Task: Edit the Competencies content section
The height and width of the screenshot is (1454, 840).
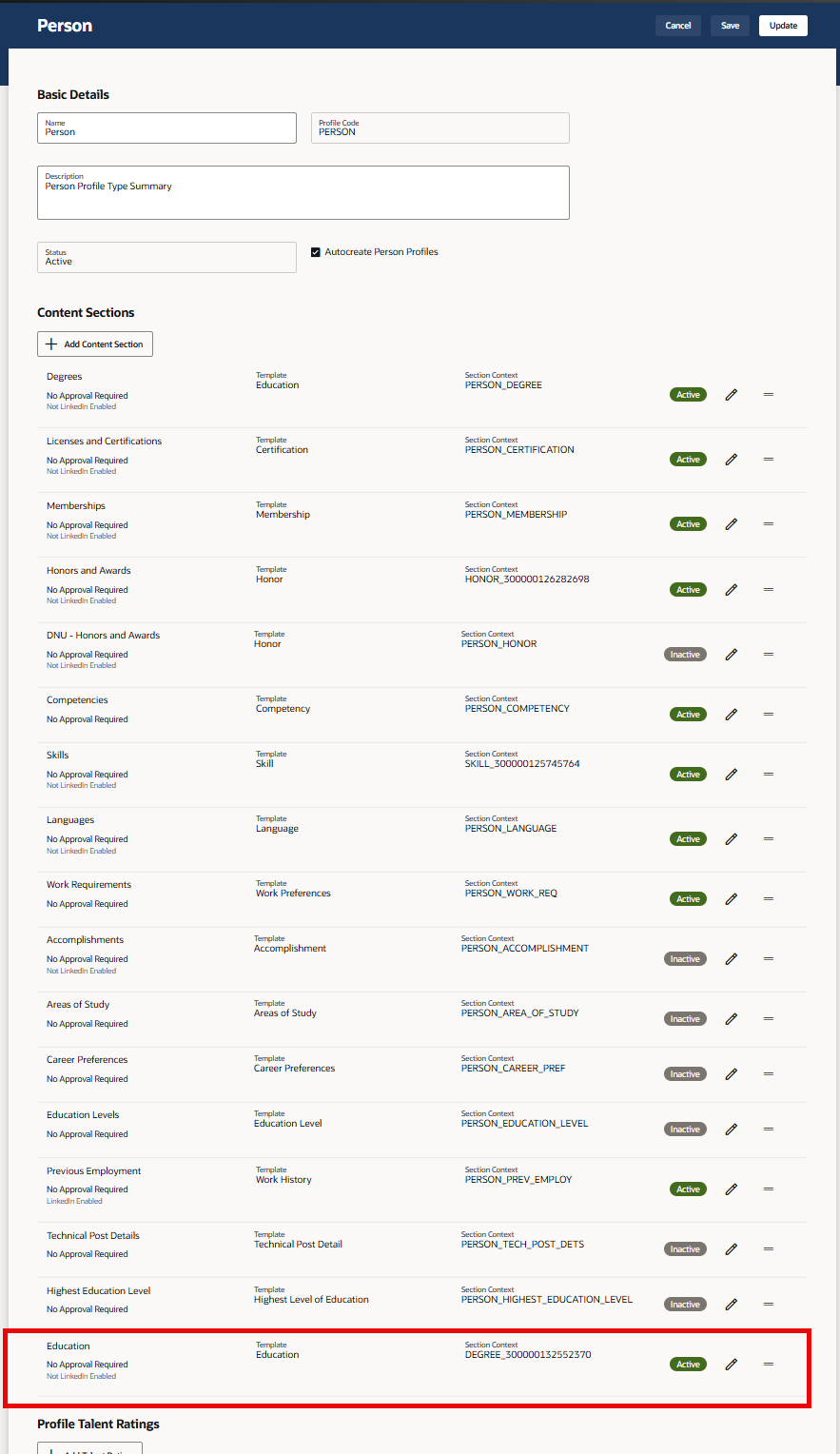Action: pyautogui.click(x=731, y=714)
